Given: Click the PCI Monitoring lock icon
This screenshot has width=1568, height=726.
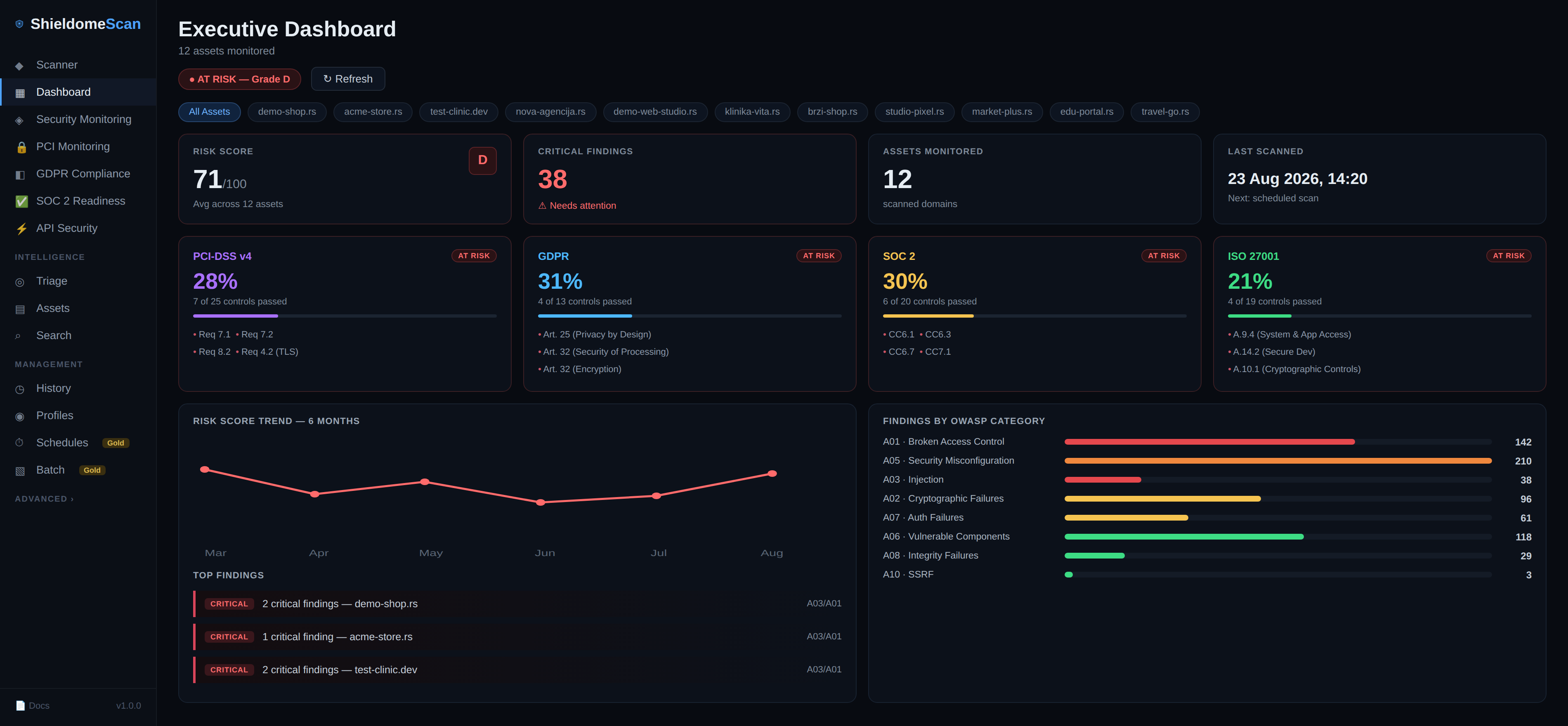Looking at the screenshot, I should 21,147.
